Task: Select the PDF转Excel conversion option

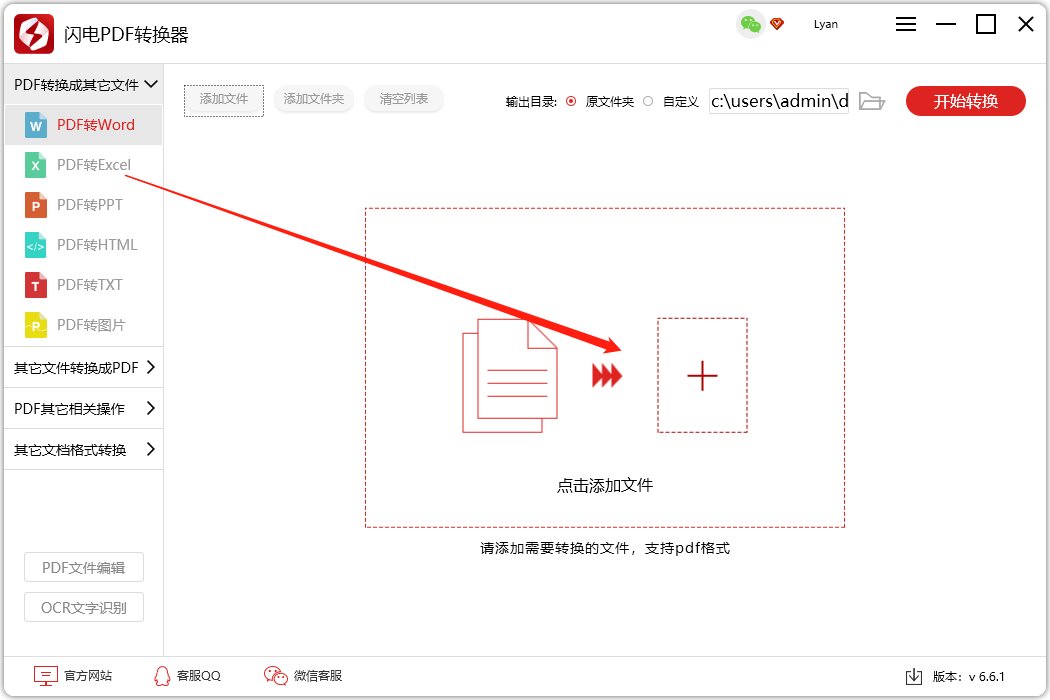Action: [x=96, y=164]
